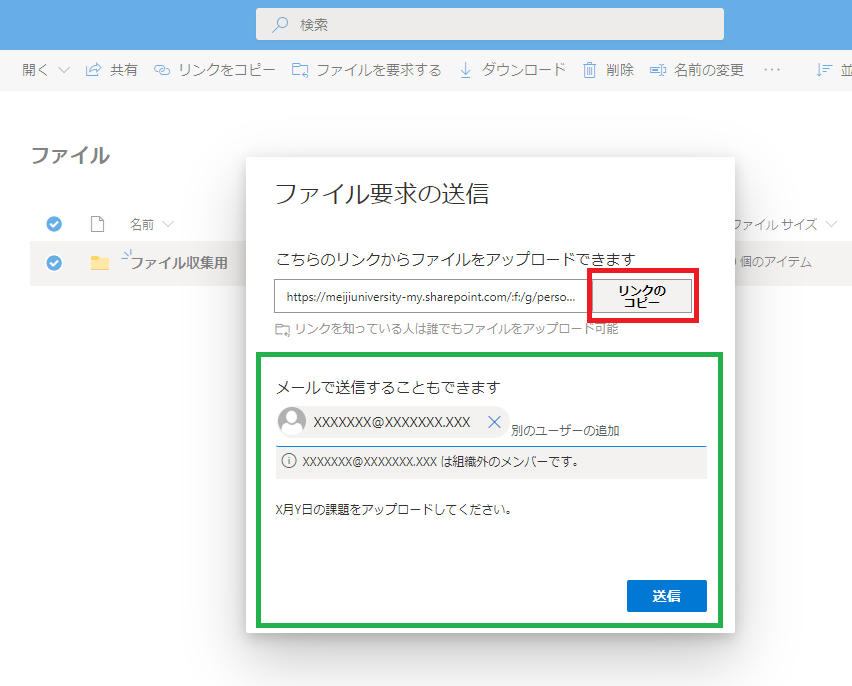
Task: Click the trash delete icon
Action: 590,70
